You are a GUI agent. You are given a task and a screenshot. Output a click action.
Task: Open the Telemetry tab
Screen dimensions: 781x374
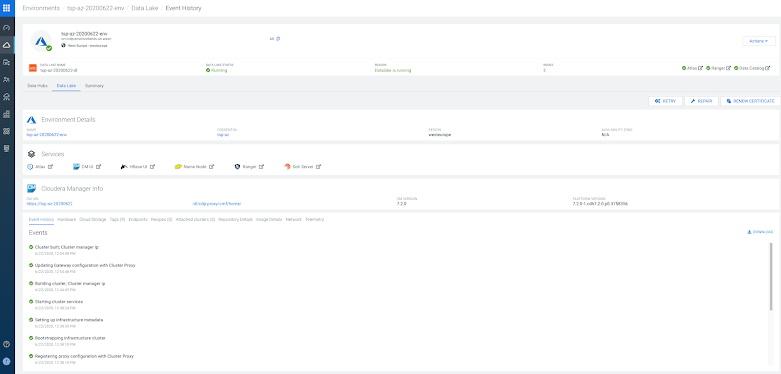click(314, 219)
